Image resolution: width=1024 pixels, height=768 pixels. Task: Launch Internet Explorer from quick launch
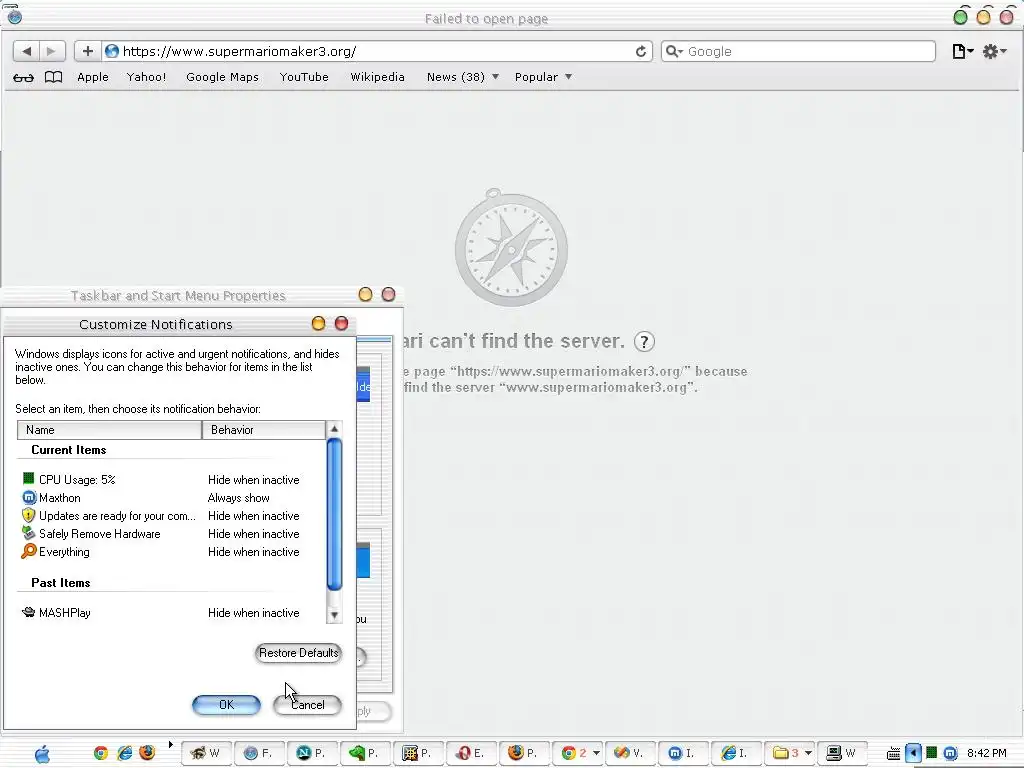pyautogui.click(x=124, y=753)
